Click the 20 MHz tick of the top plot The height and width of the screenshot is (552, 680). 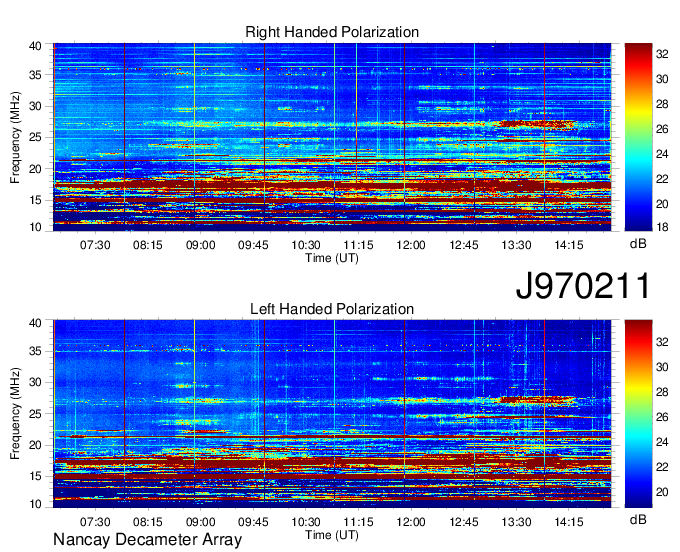[35, 169]
